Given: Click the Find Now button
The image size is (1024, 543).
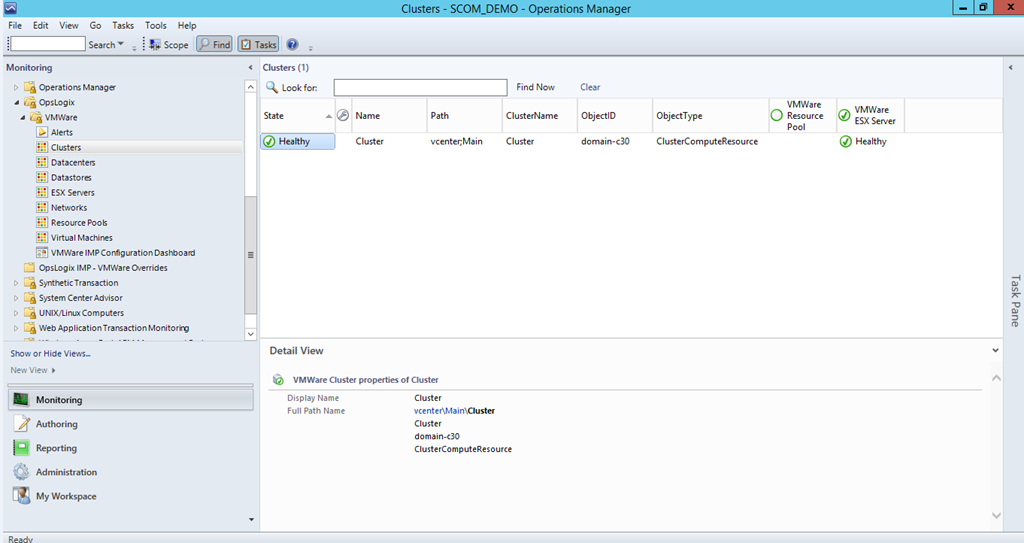Looking at the screenshot, I should click(535, 88).
